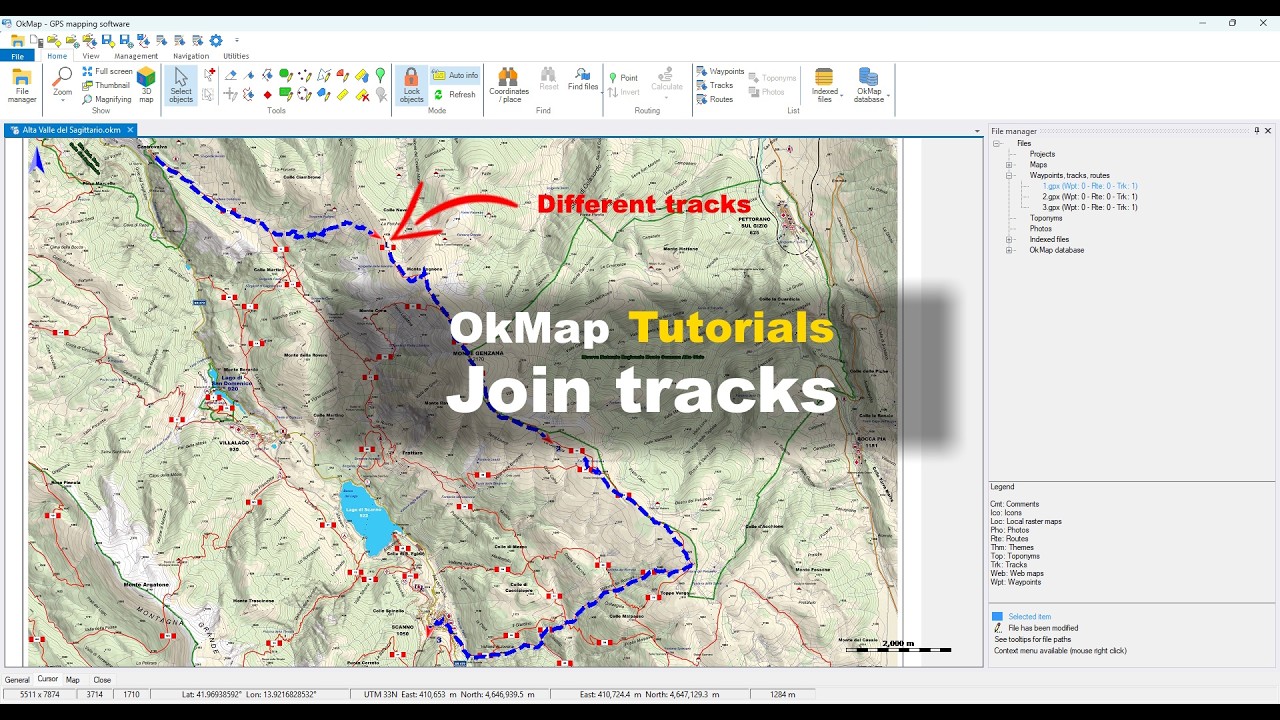Select 2.gpx in the file tree

[x=1090, y=197]
